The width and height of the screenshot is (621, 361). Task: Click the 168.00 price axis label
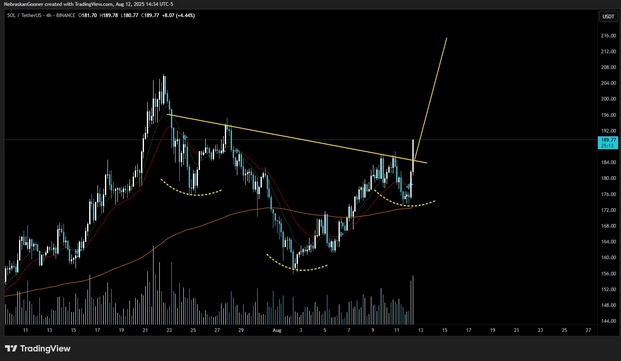click(x=608, y=226)
